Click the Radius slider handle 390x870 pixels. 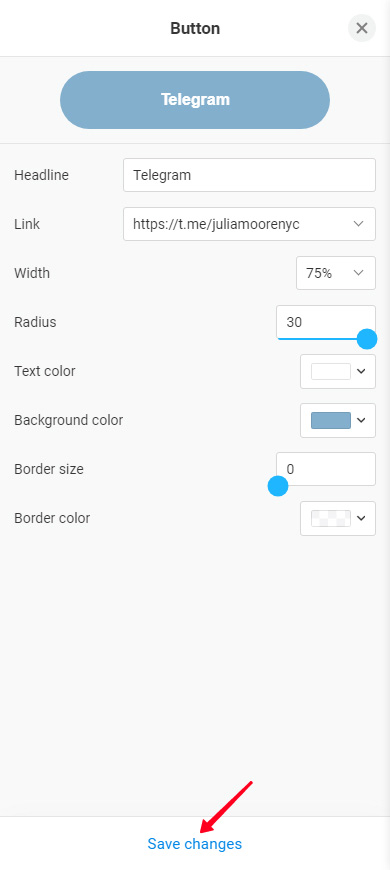point(367,338)
